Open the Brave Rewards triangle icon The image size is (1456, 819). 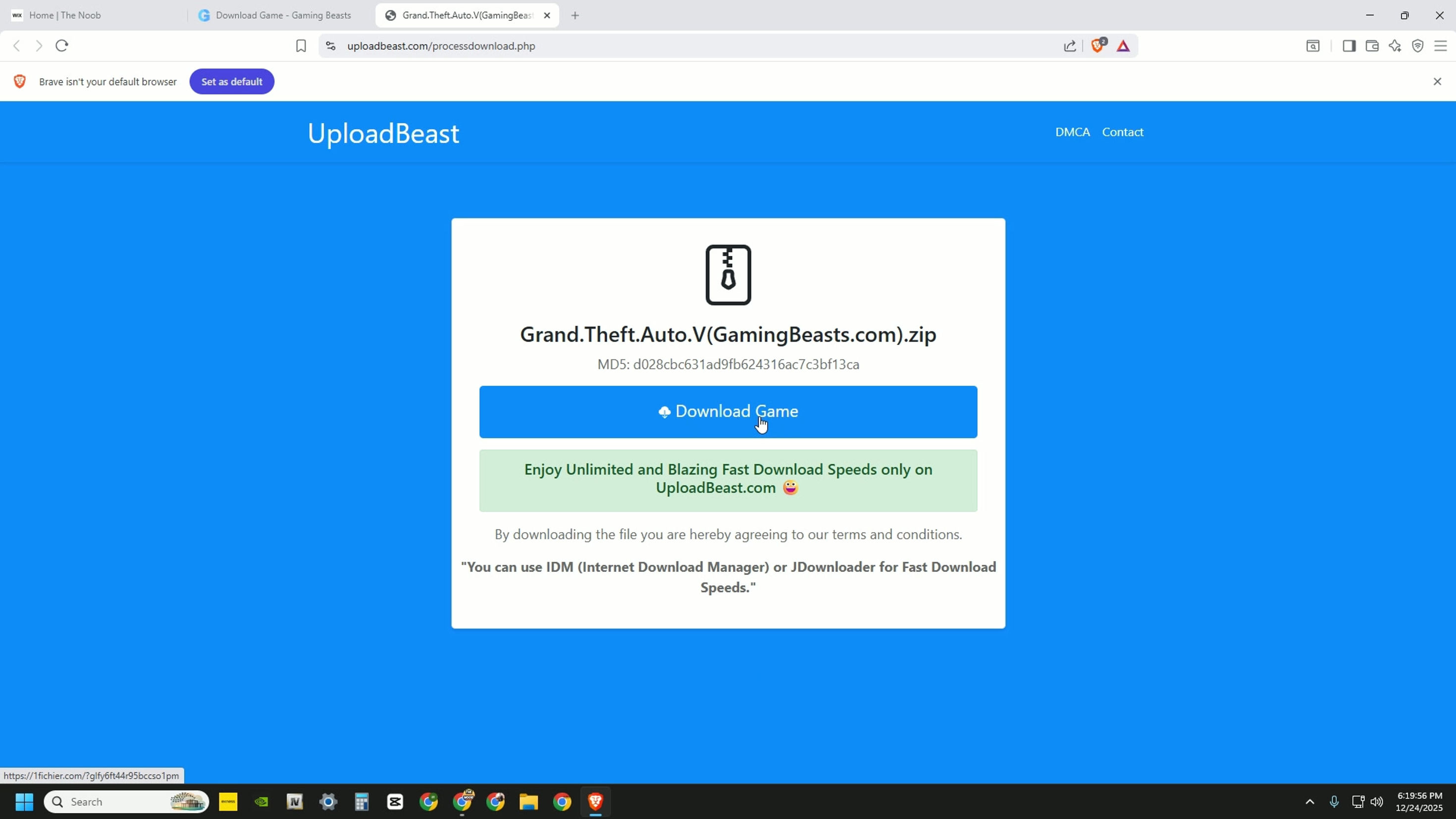click(x=1123, y=46)
